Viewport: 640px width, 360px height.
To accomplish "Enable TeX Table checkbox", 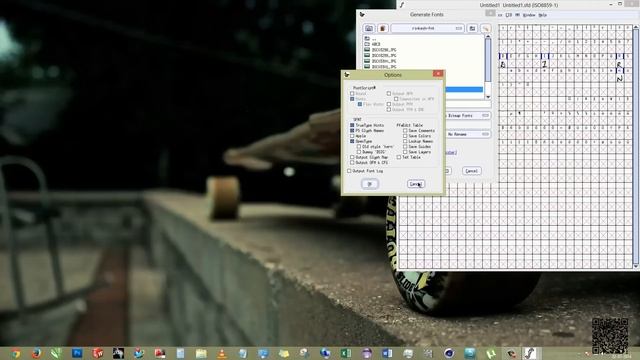I will (399, 157).
